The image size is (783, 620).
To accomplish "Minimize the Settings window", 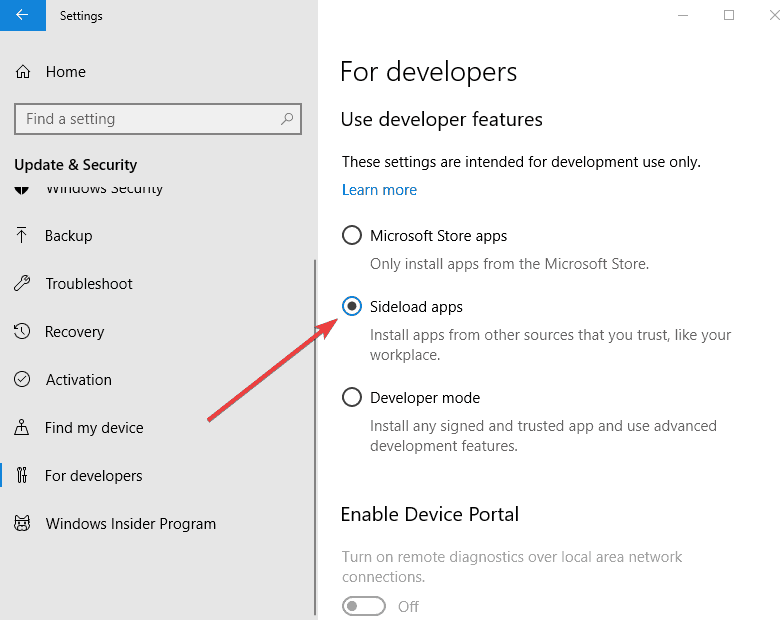I will click(683, 15).
